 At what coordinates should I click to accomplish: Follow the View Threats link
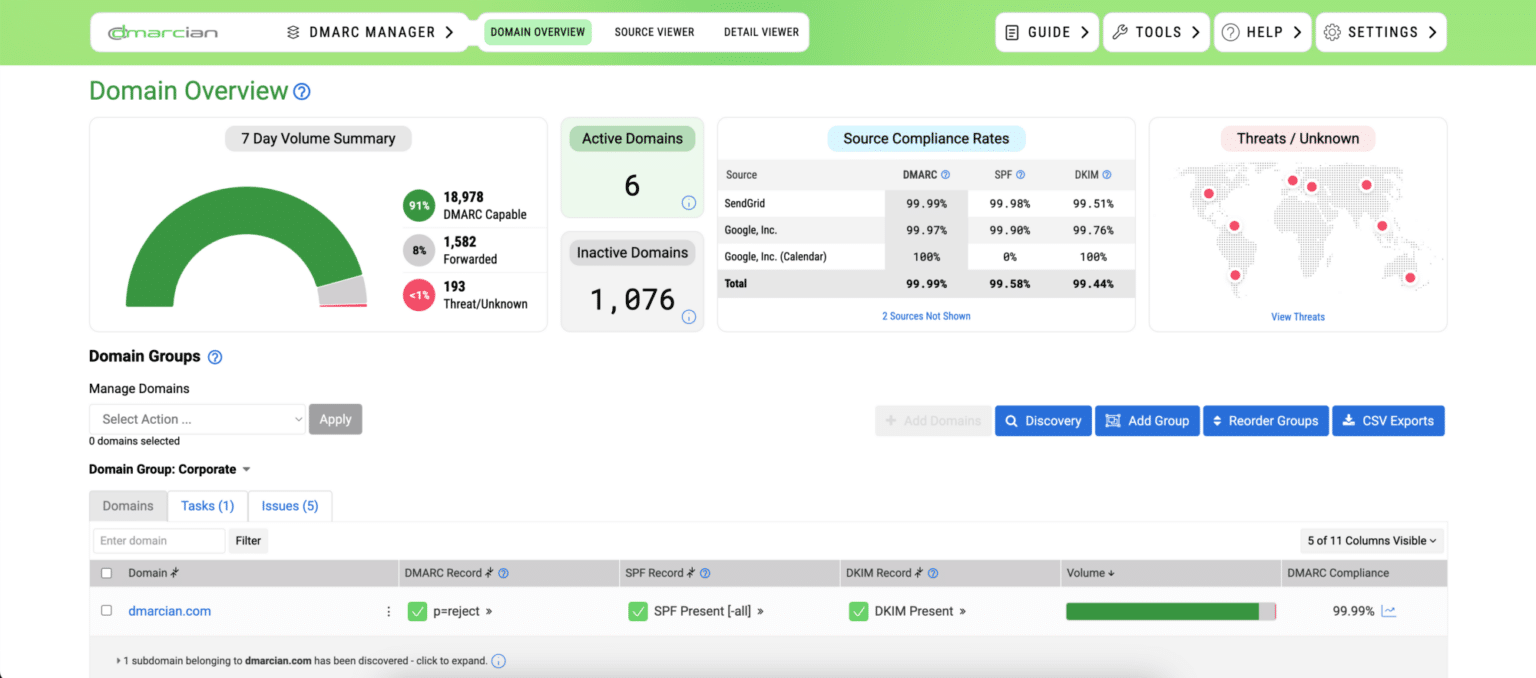[1297, 317]
